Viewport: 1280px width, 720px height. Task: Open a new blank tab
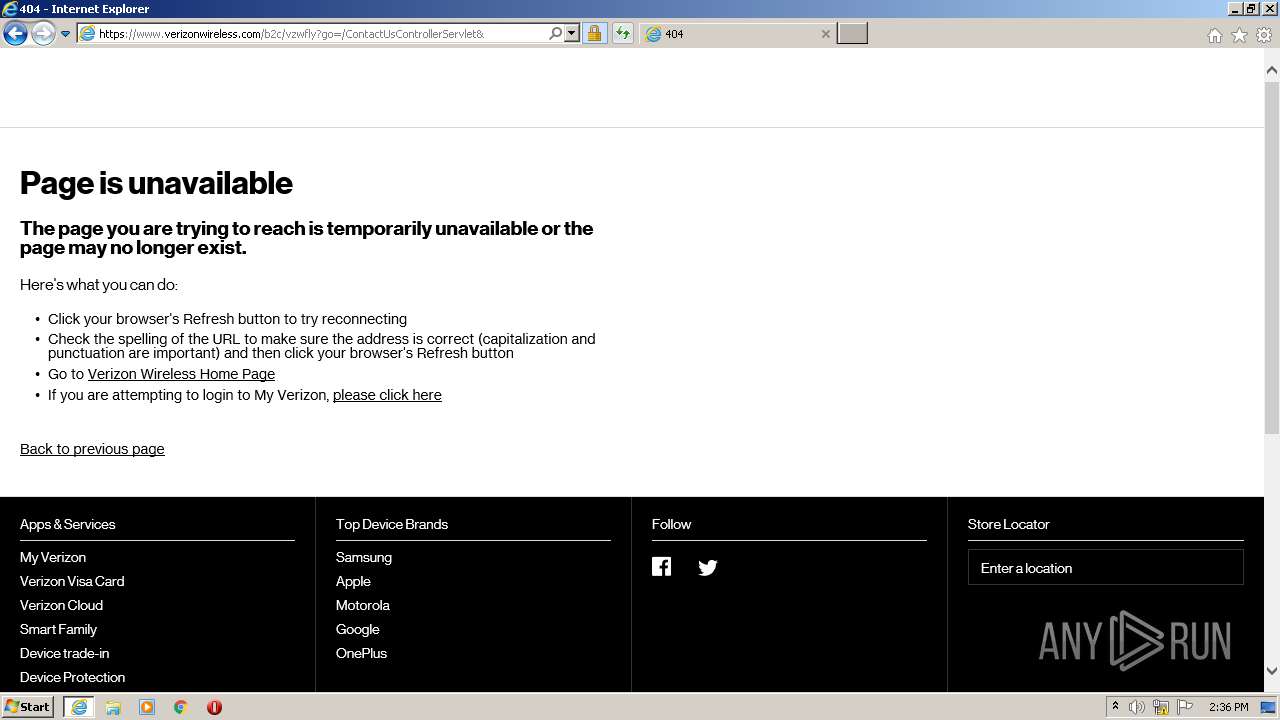tap(852, 34)
